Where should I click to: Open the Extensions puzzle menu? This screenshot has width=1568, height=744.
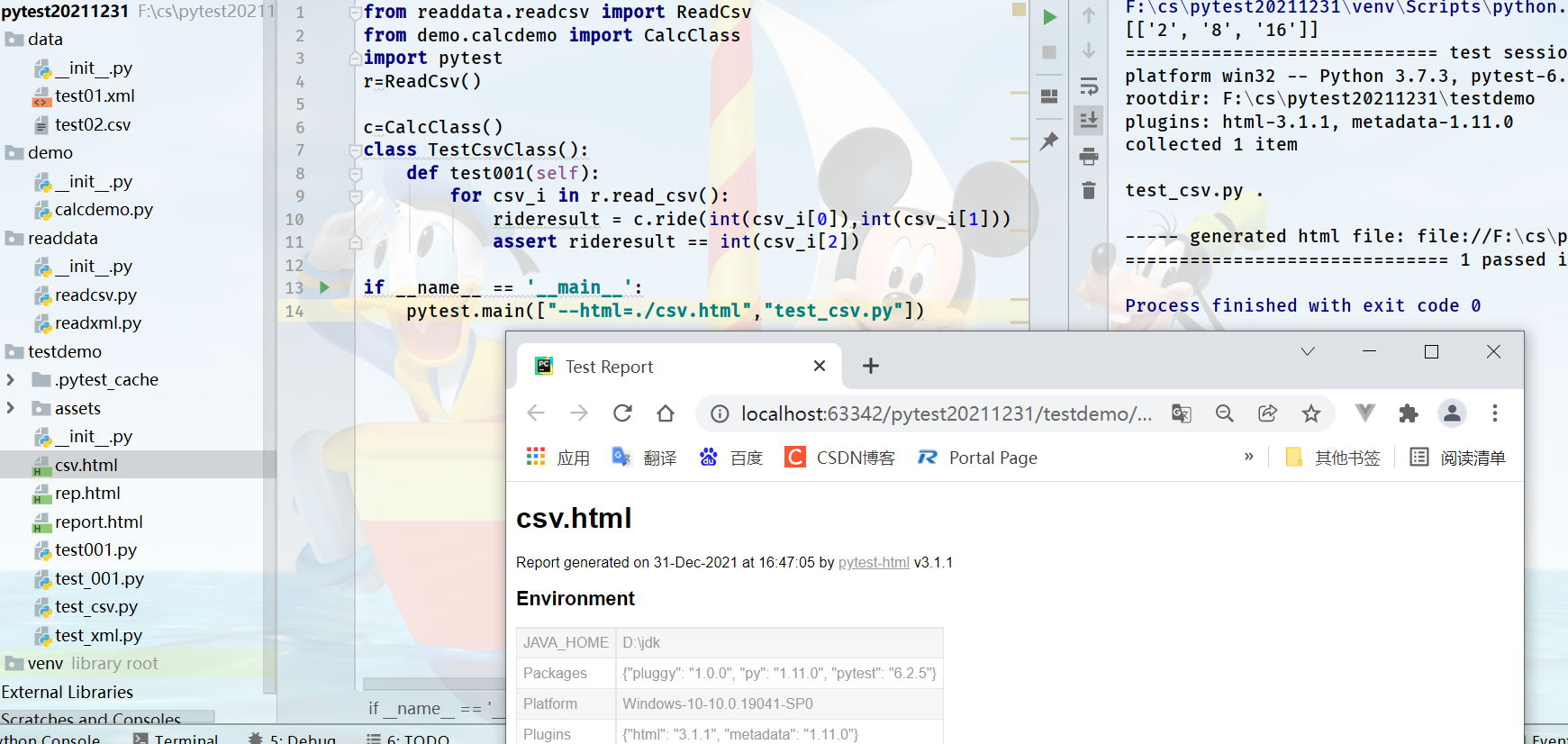[1409, 413]
